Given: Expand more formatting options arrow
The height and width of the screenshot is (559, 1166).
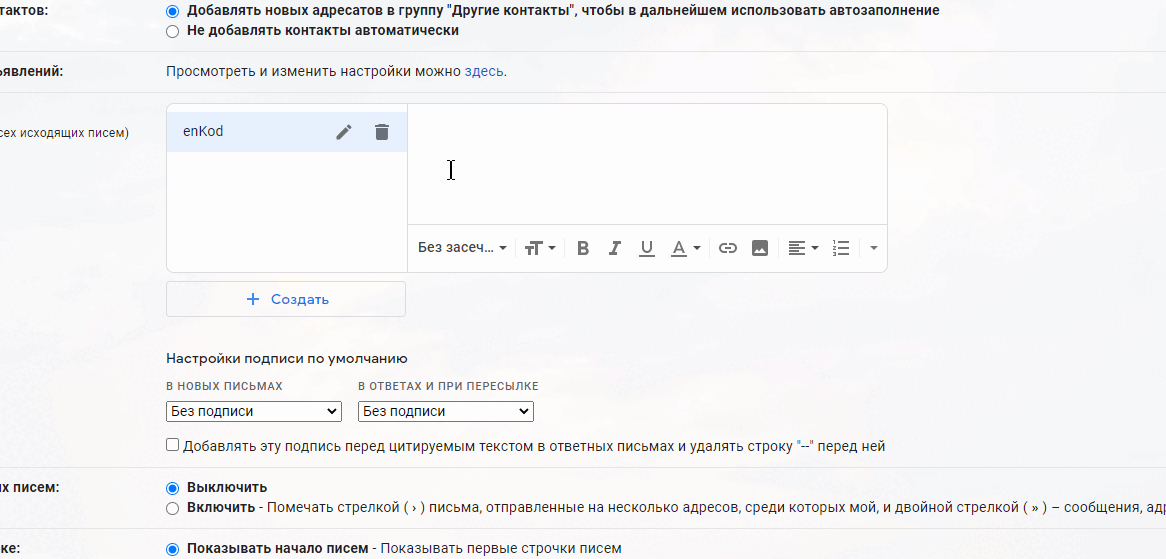Looking at the screenshot, I should coord(874,248).
